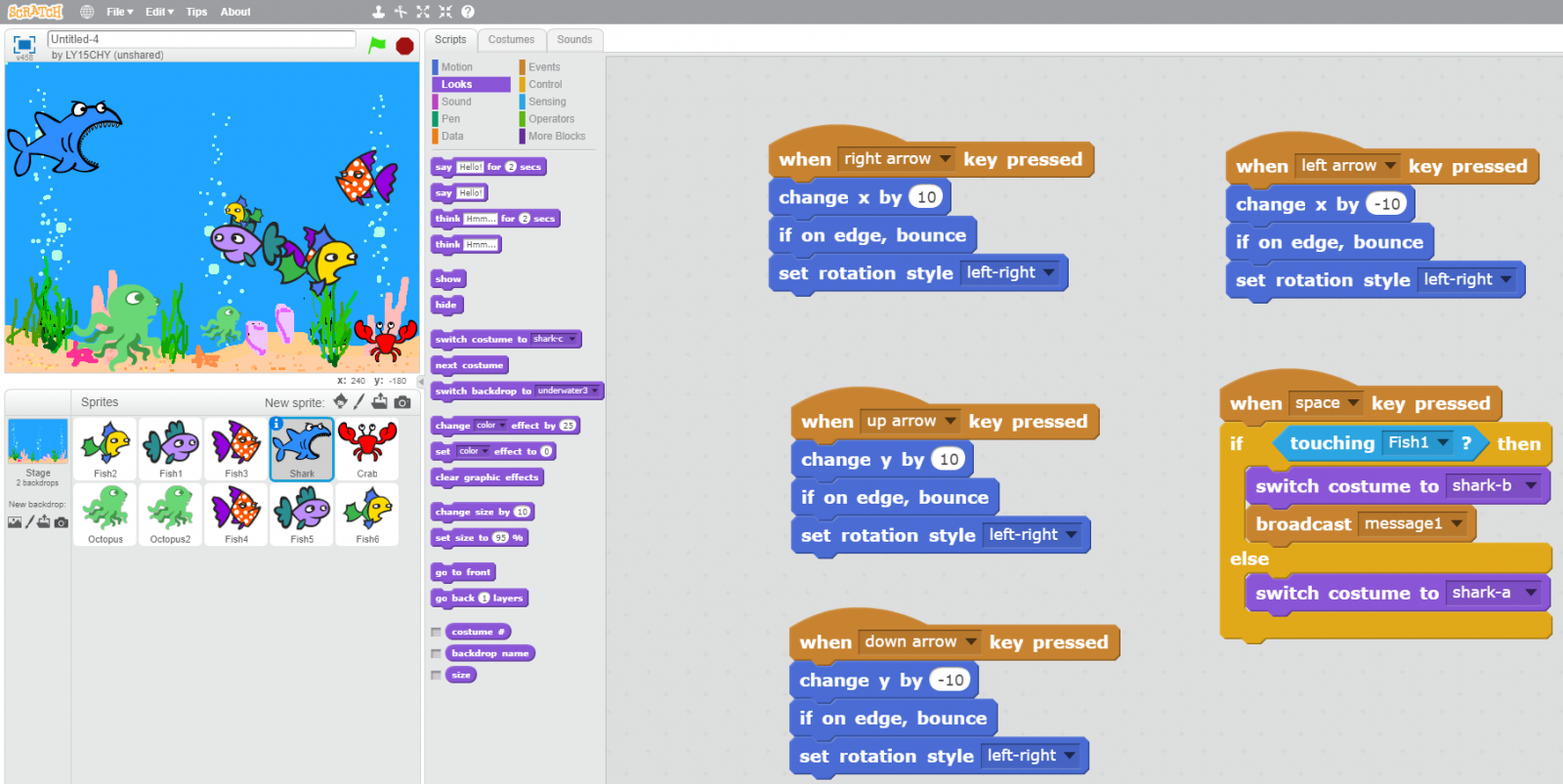This screenshot has width=1563, height=784.
Task: Click the green flag to run the project
Action: coord(377,45)
